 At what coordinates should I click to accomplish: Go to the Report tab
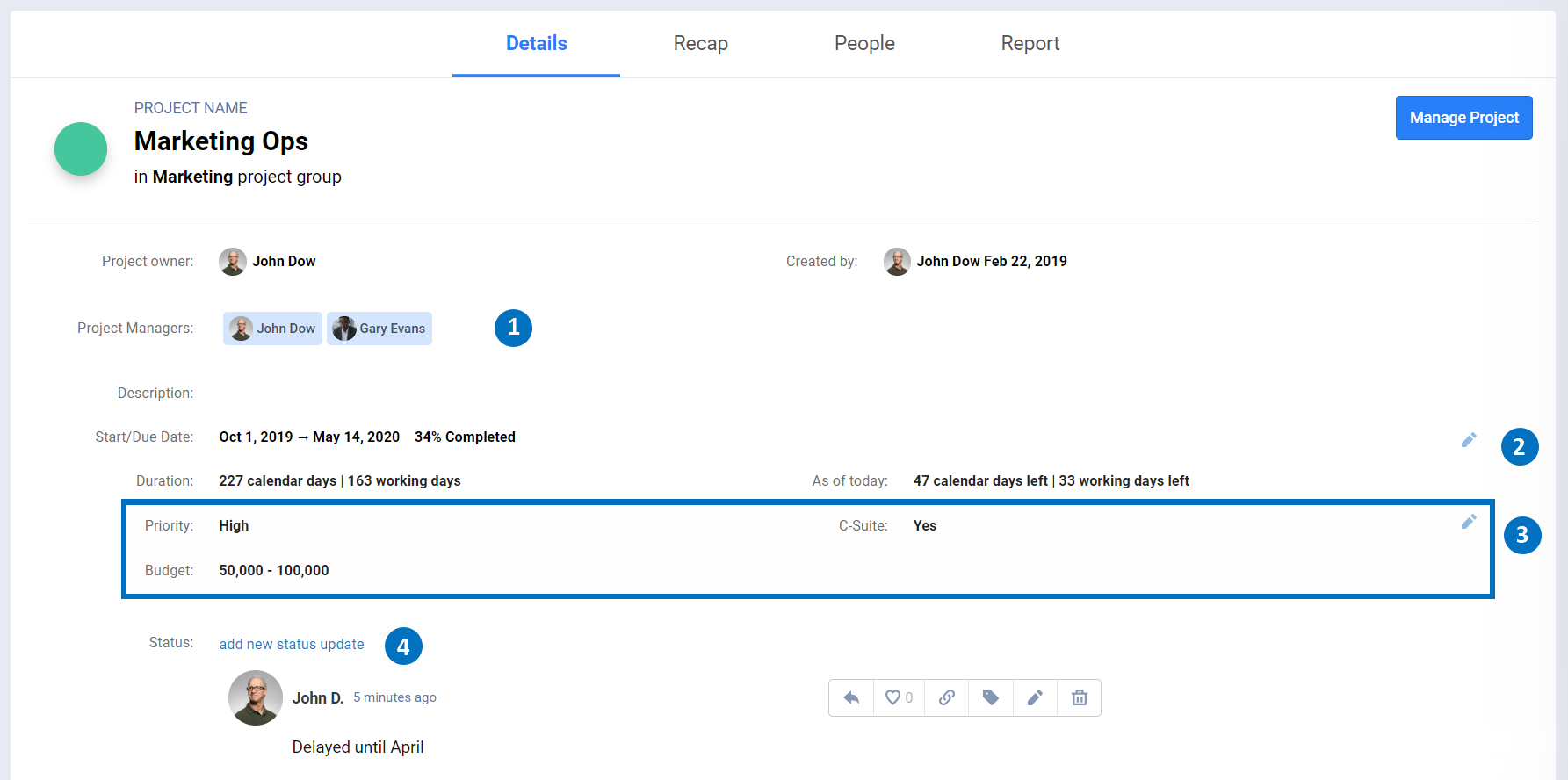[1030, 43]
